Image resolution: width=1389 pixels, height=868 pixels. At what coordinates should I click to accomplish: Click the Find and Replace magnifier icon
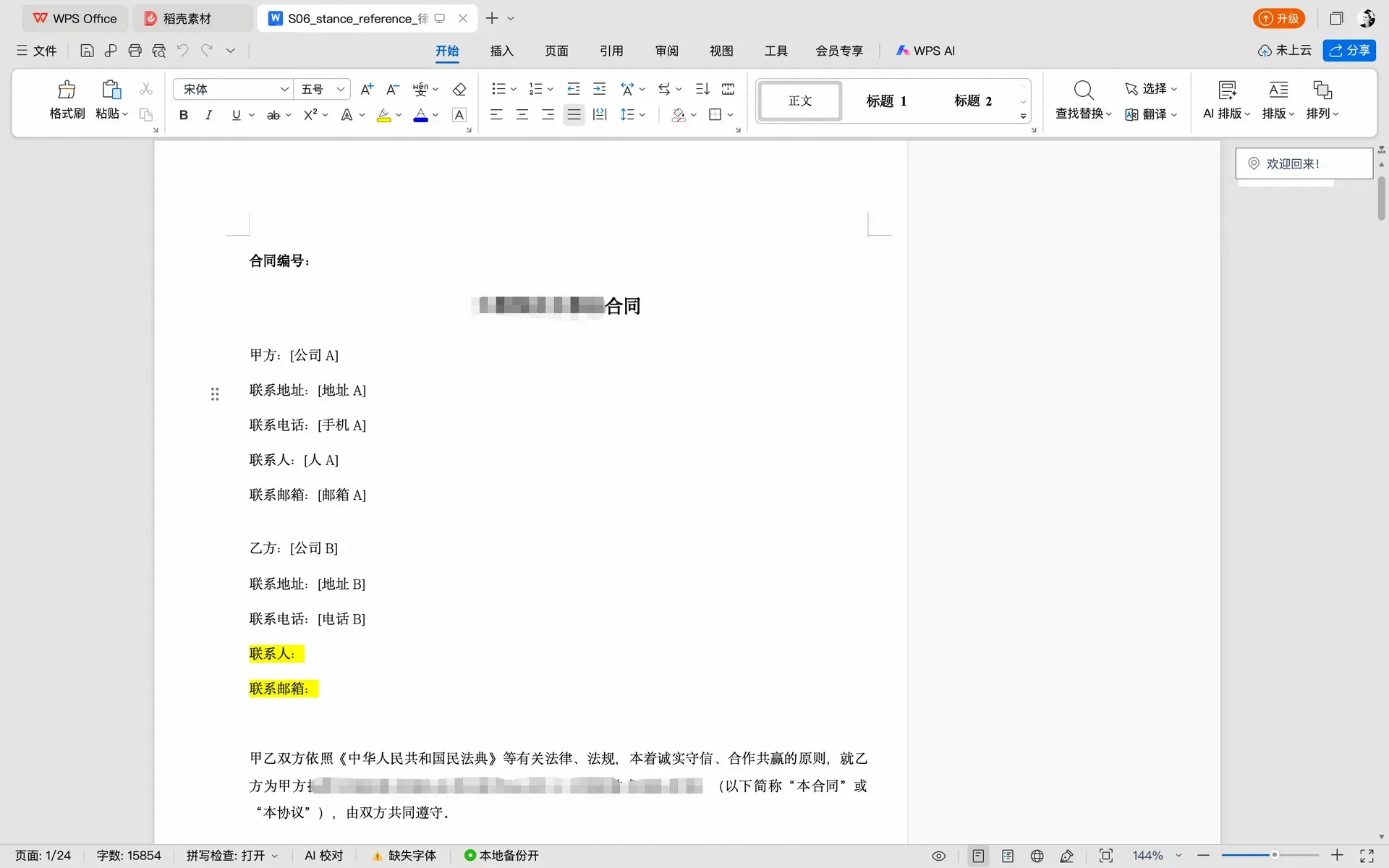[x=1084, y=90]
